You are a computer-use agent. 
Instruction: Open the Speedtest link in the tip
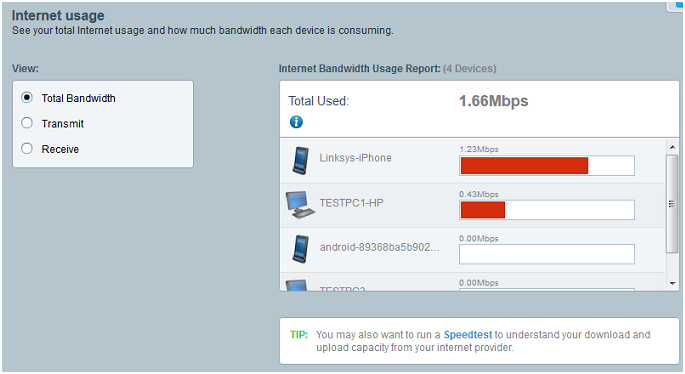tap(468, 335)
